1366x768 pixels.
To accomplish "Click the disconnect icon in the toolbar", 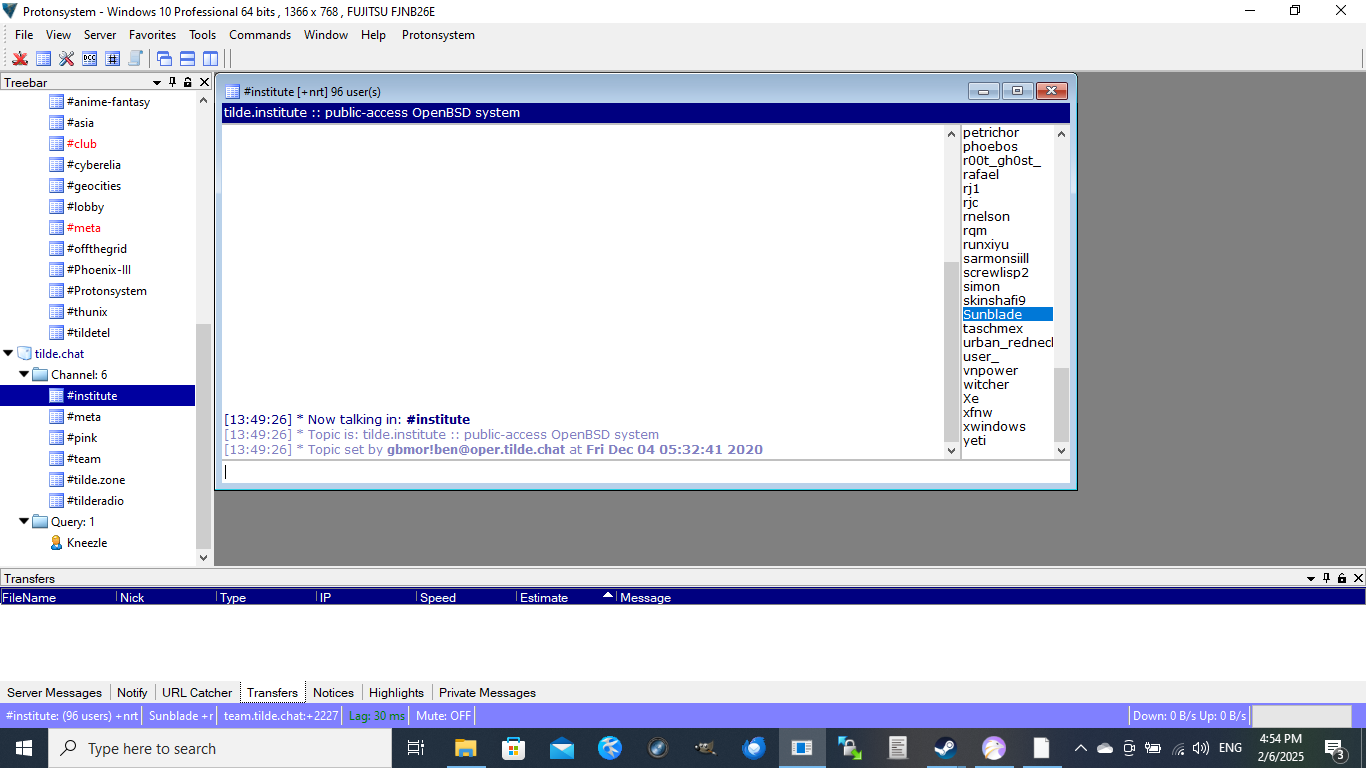I will coord(20,59).
